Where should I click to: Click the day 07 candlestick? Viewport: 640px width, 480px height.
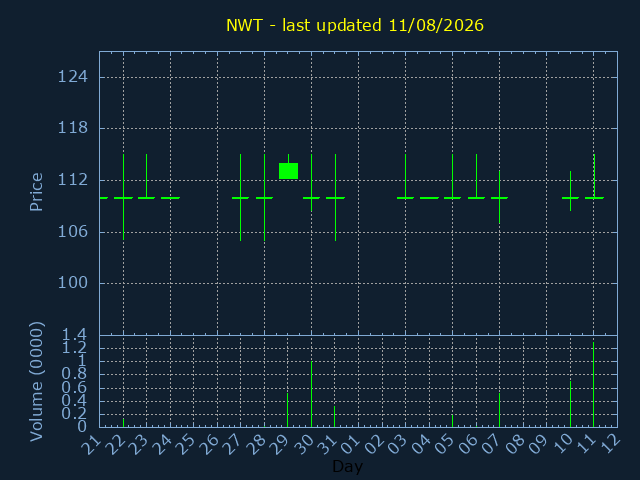click(499, 197)
